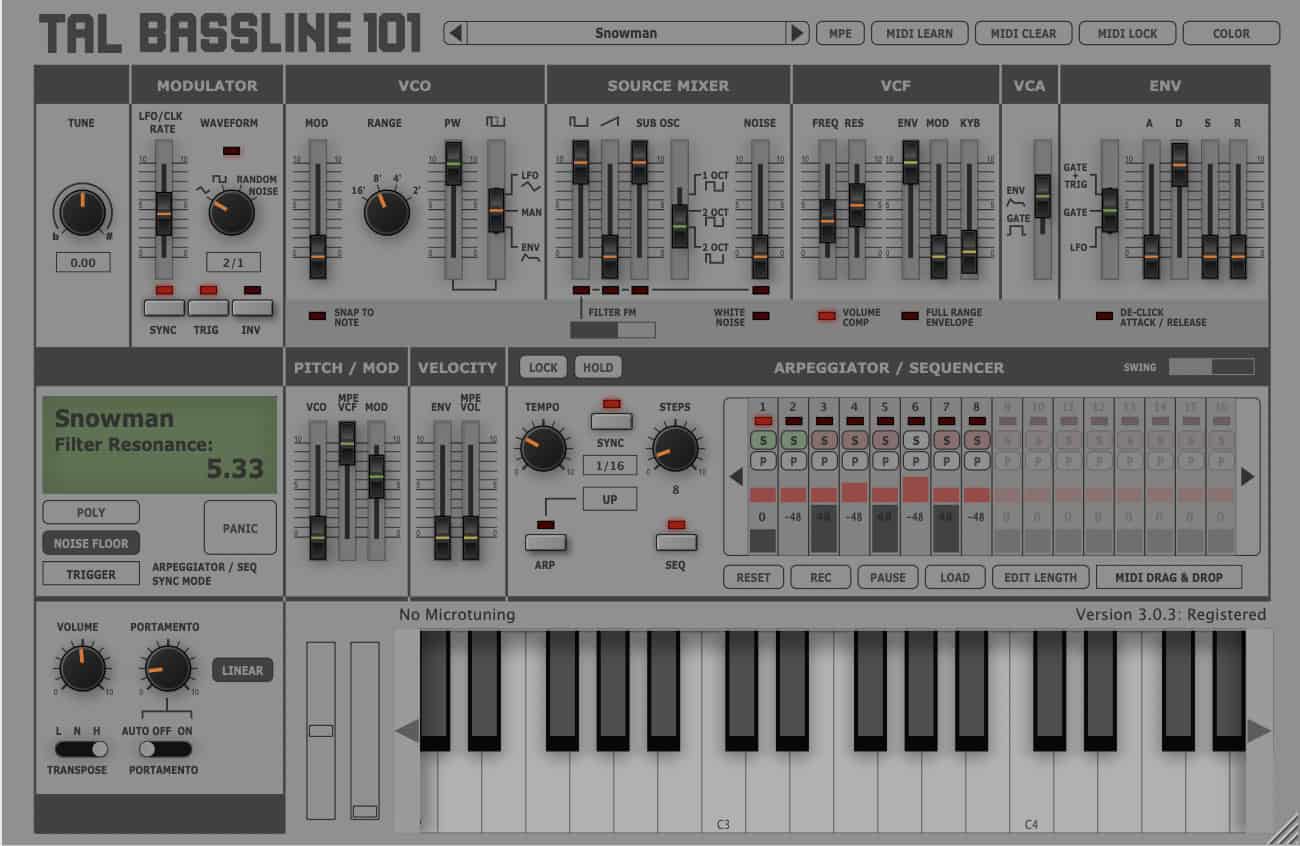Image resolution: width=1300 pixels, height=846 pixels.
Task: Open the 1/16 SYNC rate selector
Action: click(x=609, y=463)
